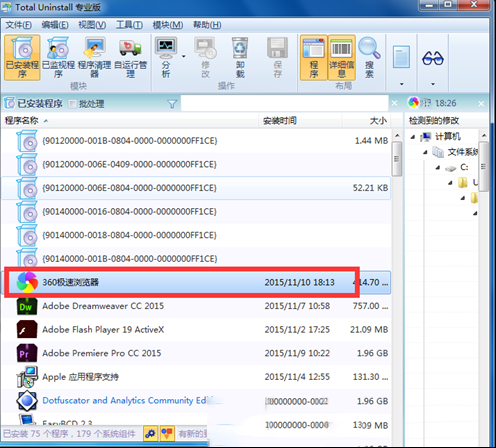Clear the filter field with X
The width and height of the screenshot is (496, 448).
point(394,103)
